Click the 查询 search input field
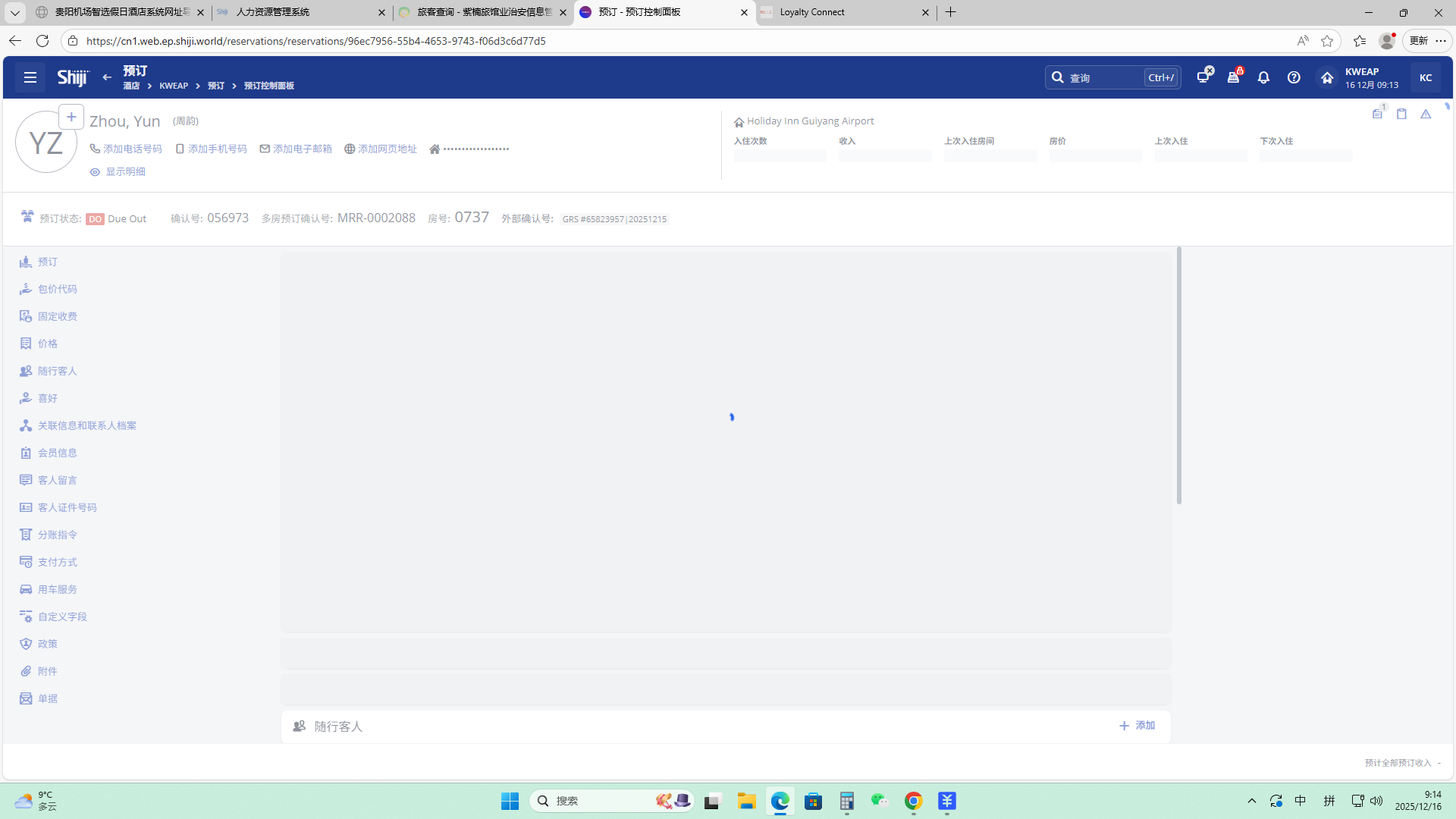The height and width of the screenshot is (819, 1456). coord(1103,77)
